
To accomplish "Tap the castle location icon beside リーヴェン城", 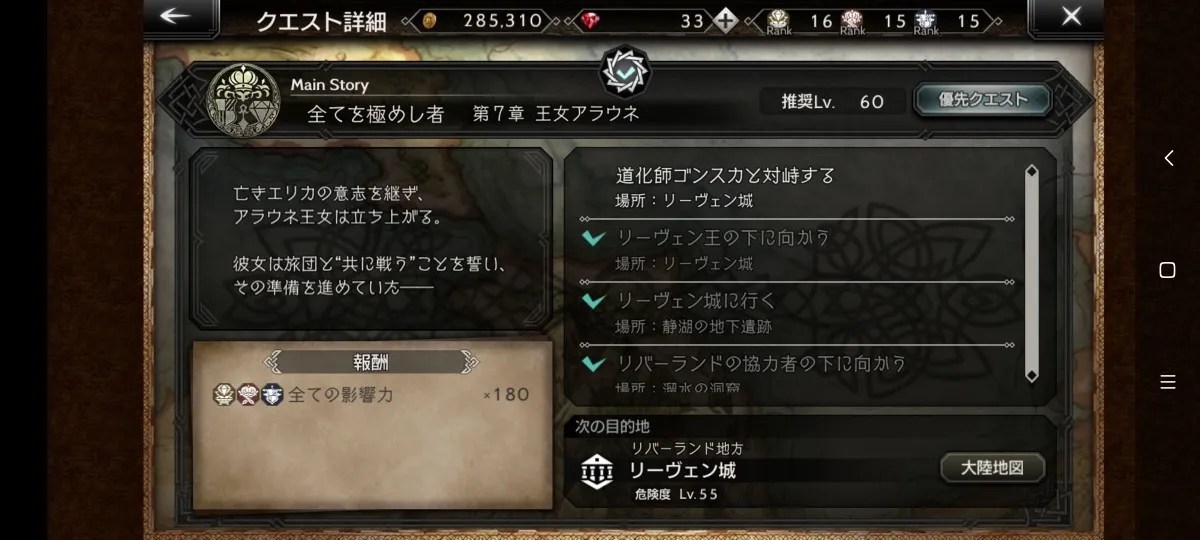I will [x=599, y=471].
